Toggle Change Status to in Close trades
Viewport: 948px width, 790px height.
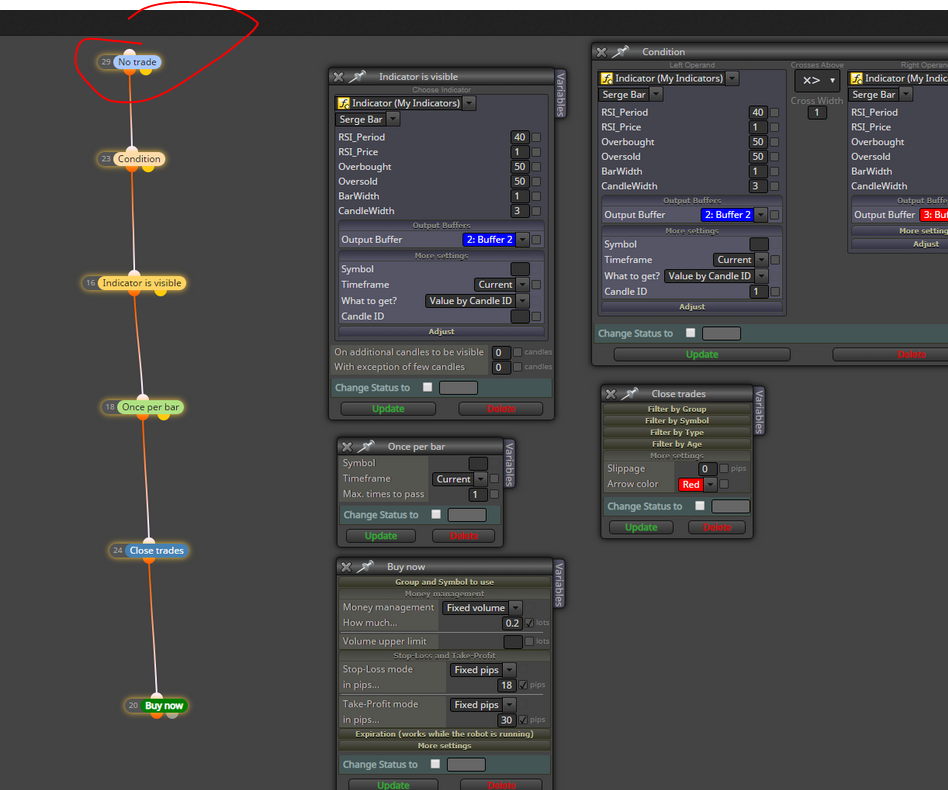click(700, 506)
